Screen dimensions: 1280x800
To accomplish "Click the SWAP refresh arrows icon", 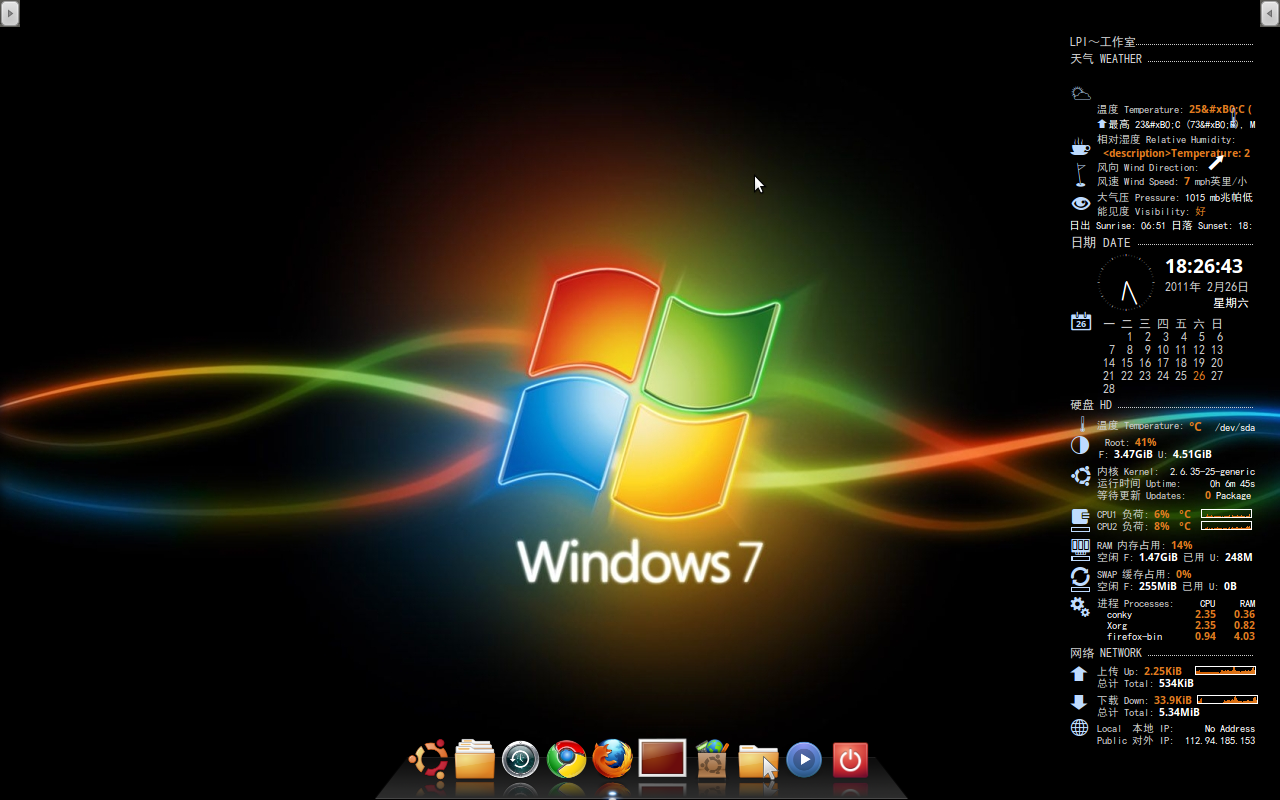I will [1080, 577].
